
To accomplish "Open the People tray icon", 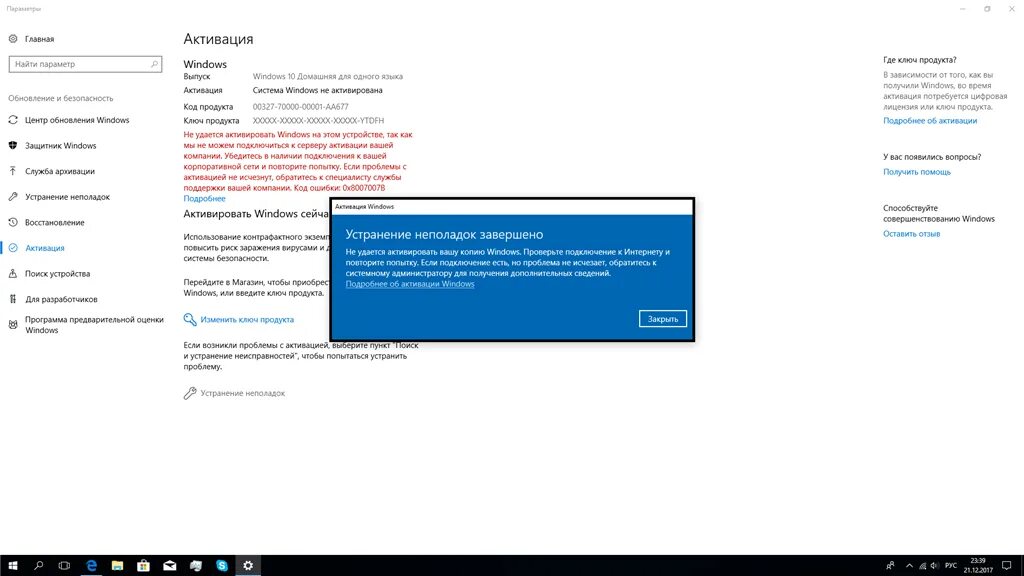I will coord(890,566).
